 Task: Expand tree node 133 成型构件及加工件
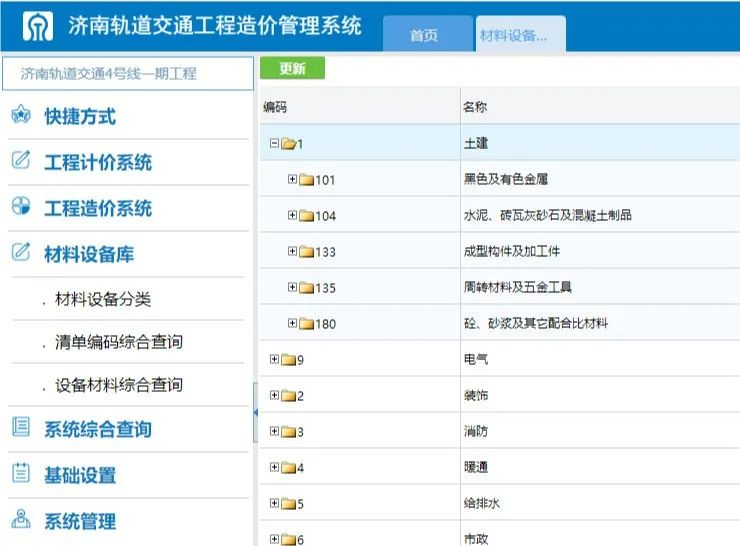point(292,252)
